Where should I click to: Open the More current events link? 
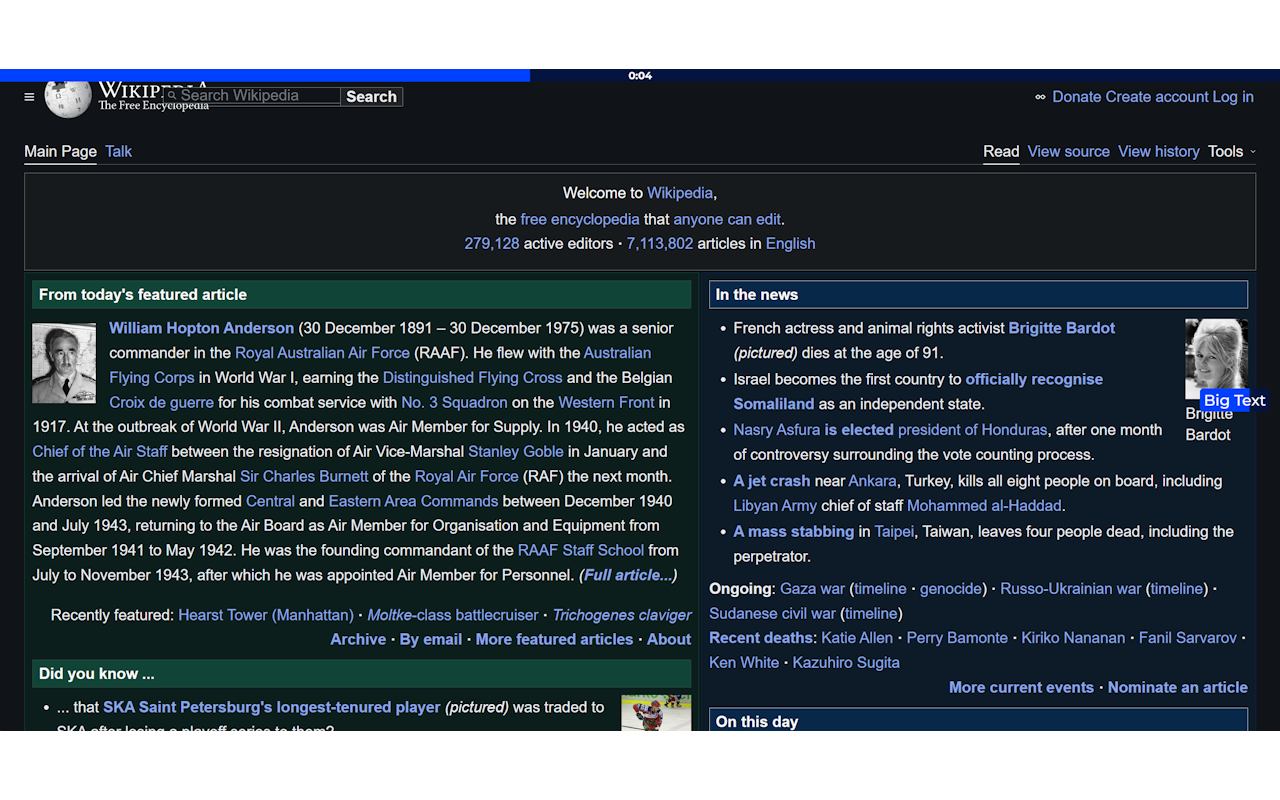point(1021,687)
